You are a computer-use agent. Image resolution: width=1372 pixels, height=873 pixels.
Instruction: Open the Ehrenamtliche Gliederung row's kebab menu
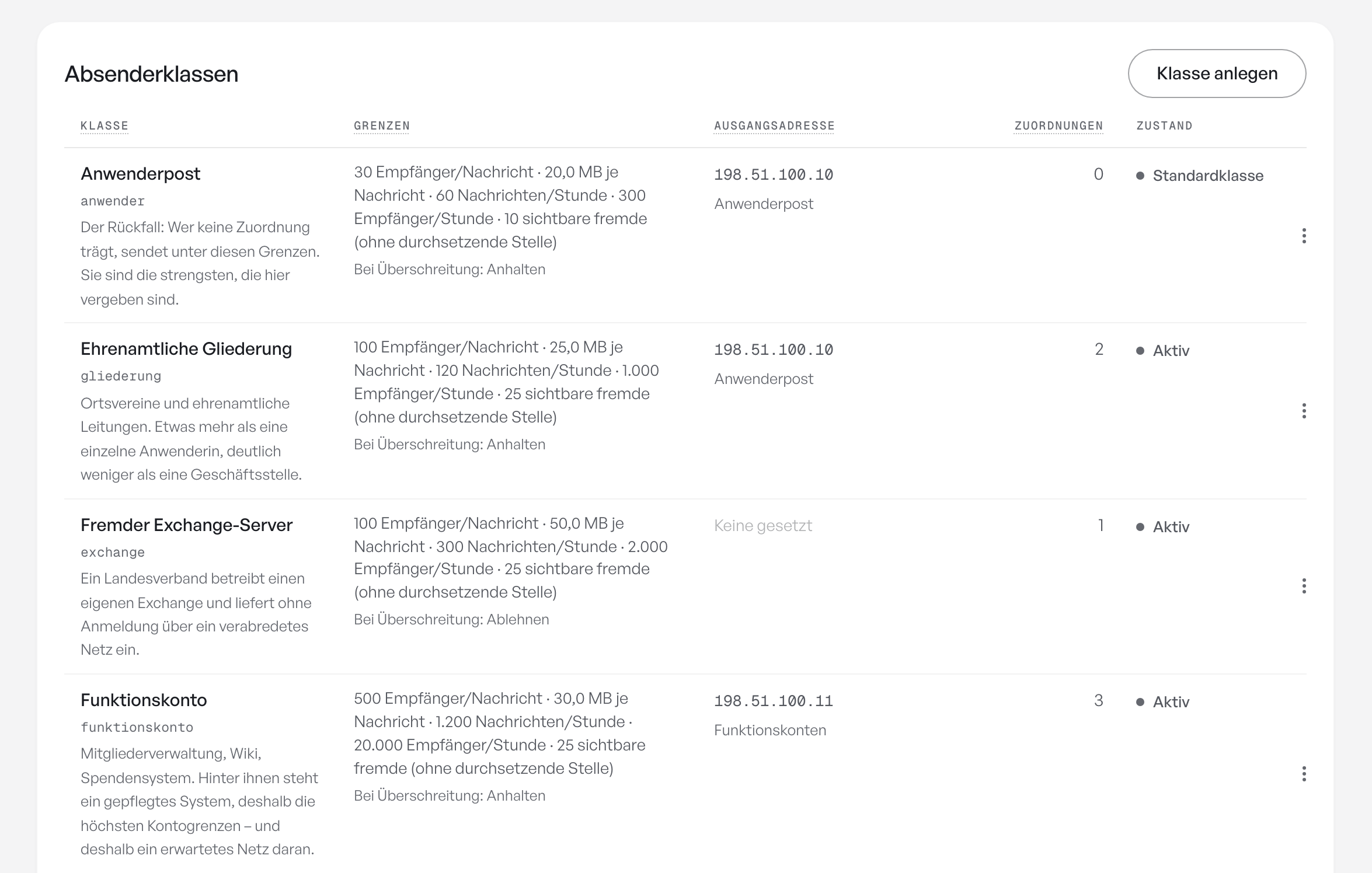1304,411
